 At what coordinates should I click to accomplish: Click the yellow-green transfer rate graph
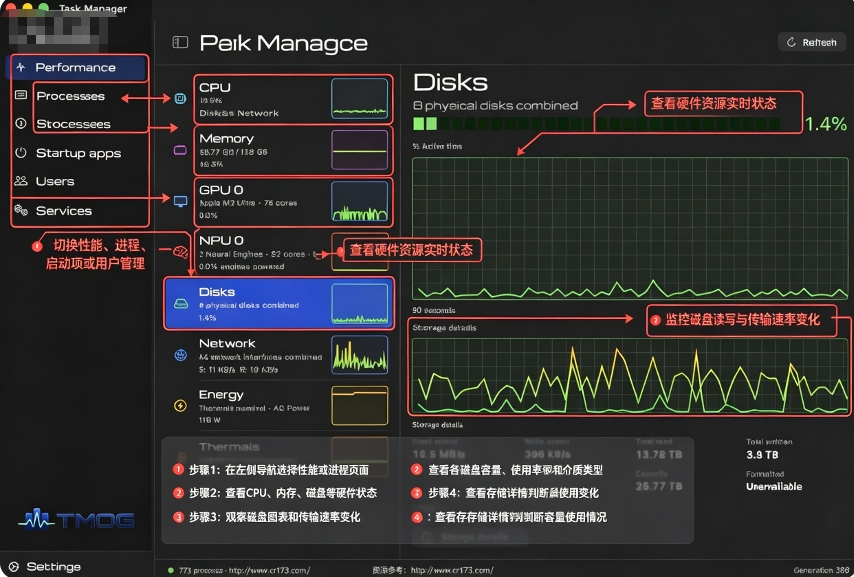click(630, 376)
